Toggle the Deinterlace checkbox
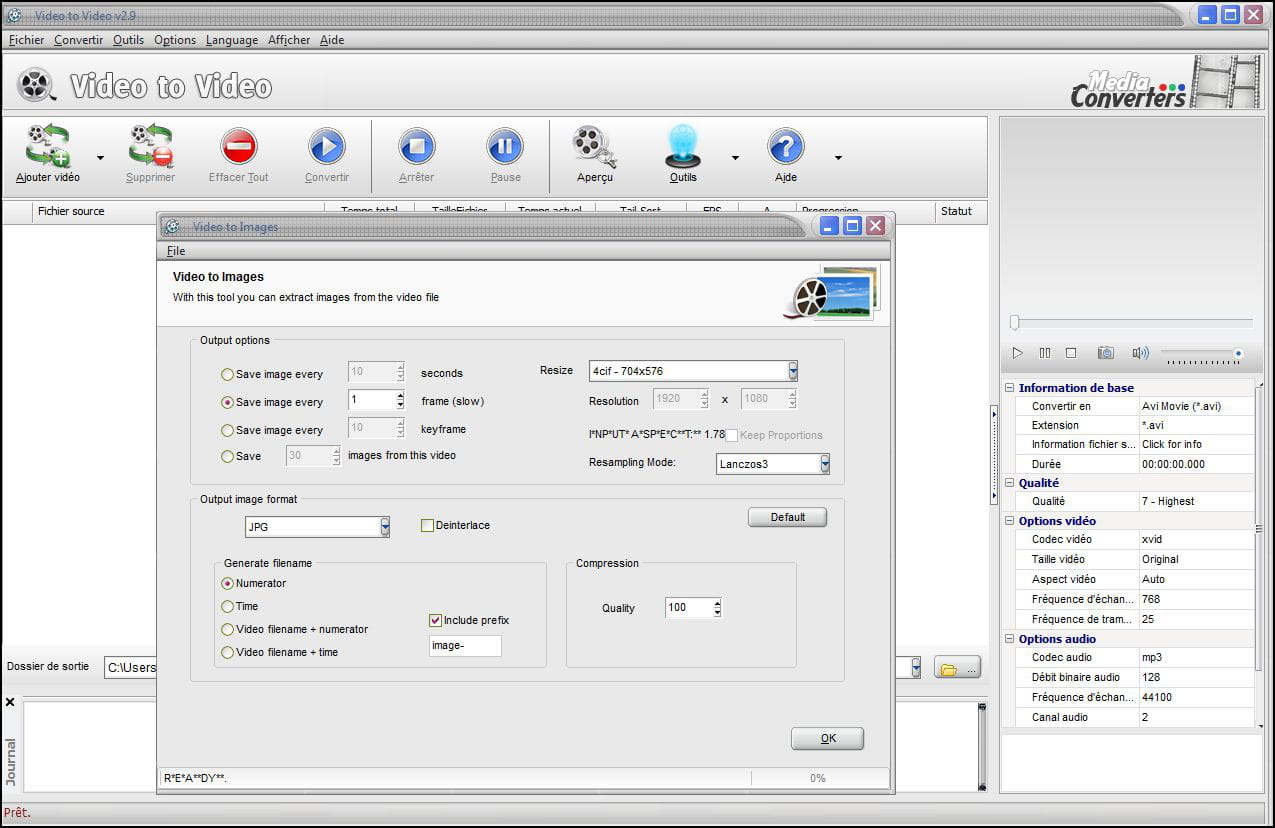Screen dimensions: 1275x828 (428, 526)
